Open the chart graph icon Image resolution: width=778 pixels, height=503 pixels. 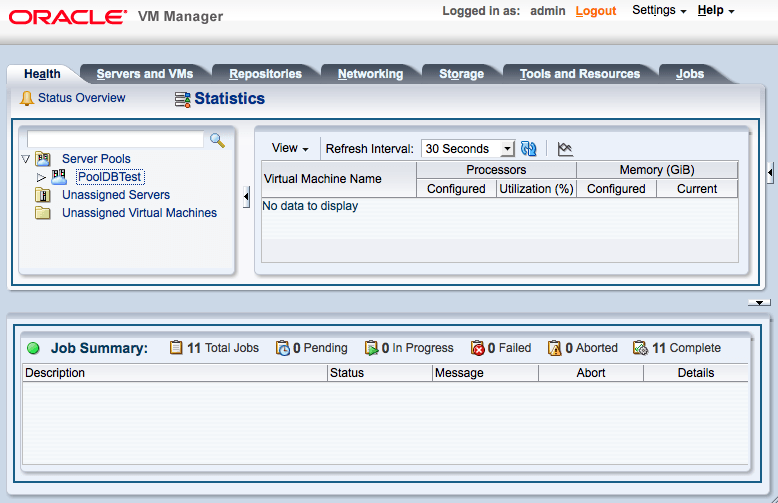pyautogui.click(x=565, y=148)
